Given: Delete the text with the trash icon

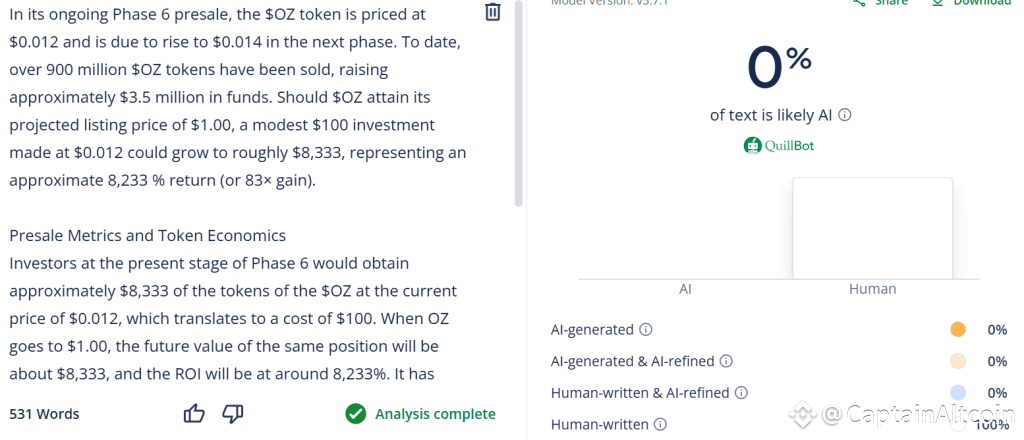Looking at the screenshot, I should [x=492, y=12].
